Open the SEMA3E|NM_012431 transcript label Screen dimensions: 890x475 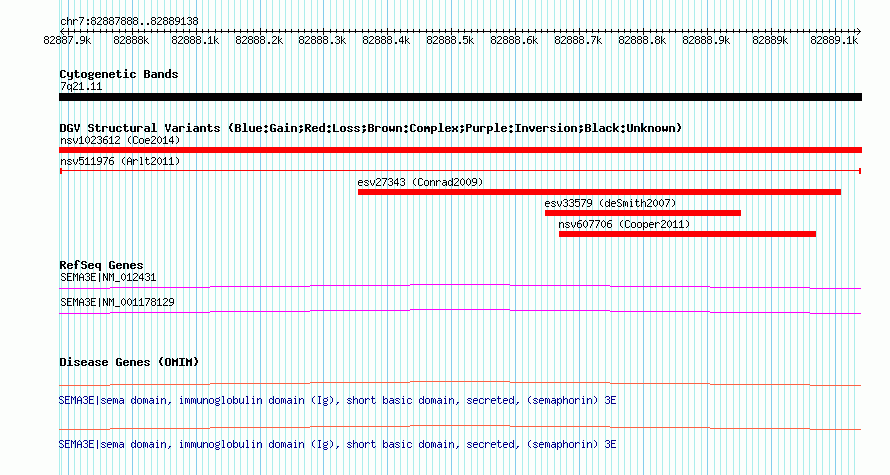click(108, 278)
